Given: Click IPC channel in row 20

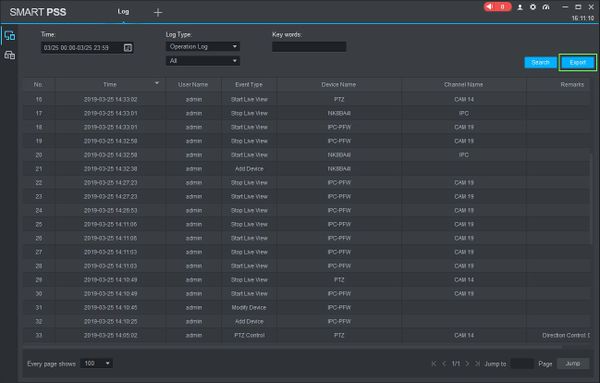Looking at the screenshot, I should (464, 155).
